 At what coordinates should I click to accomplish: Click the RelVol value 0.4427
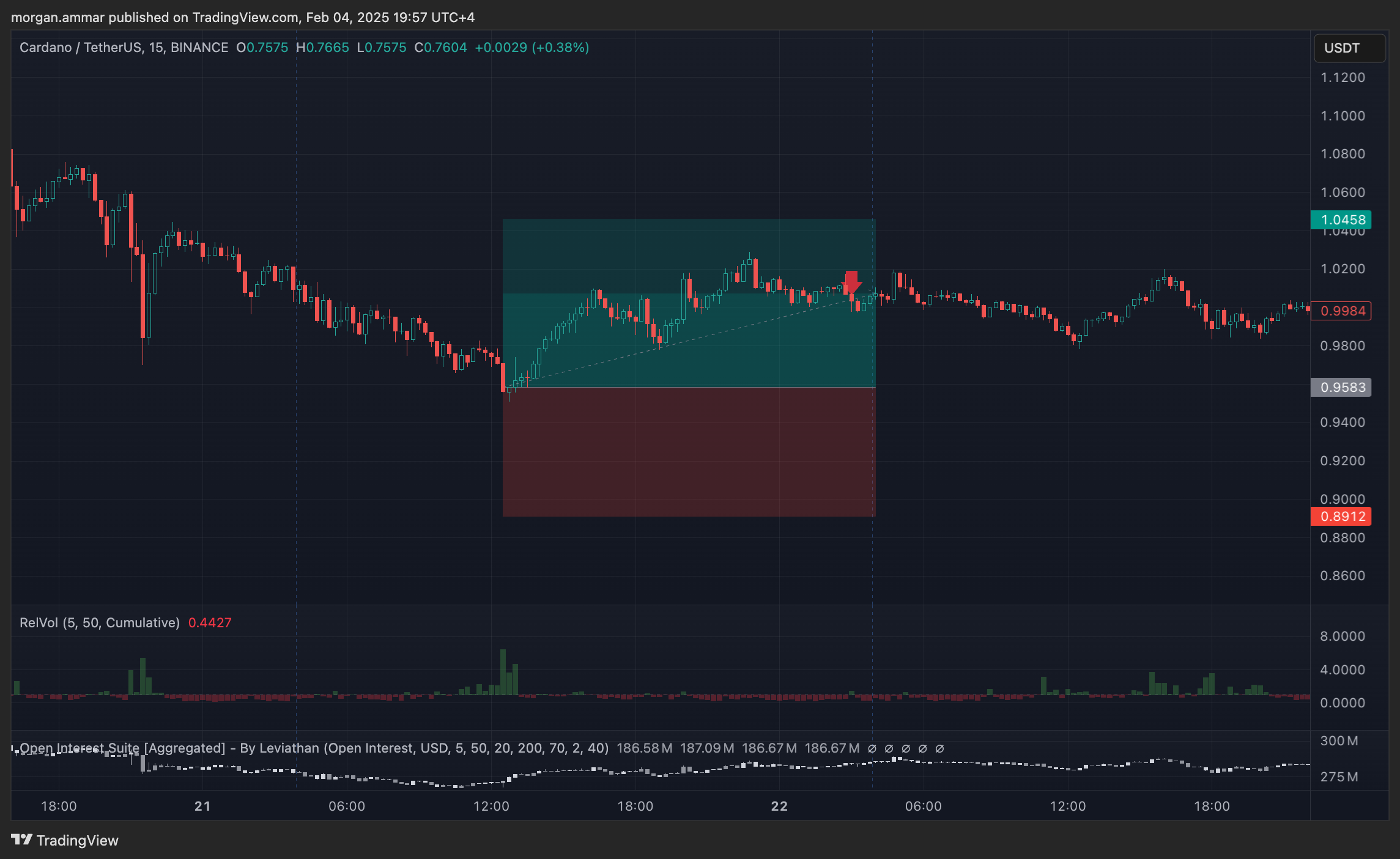tap(210, 622)
